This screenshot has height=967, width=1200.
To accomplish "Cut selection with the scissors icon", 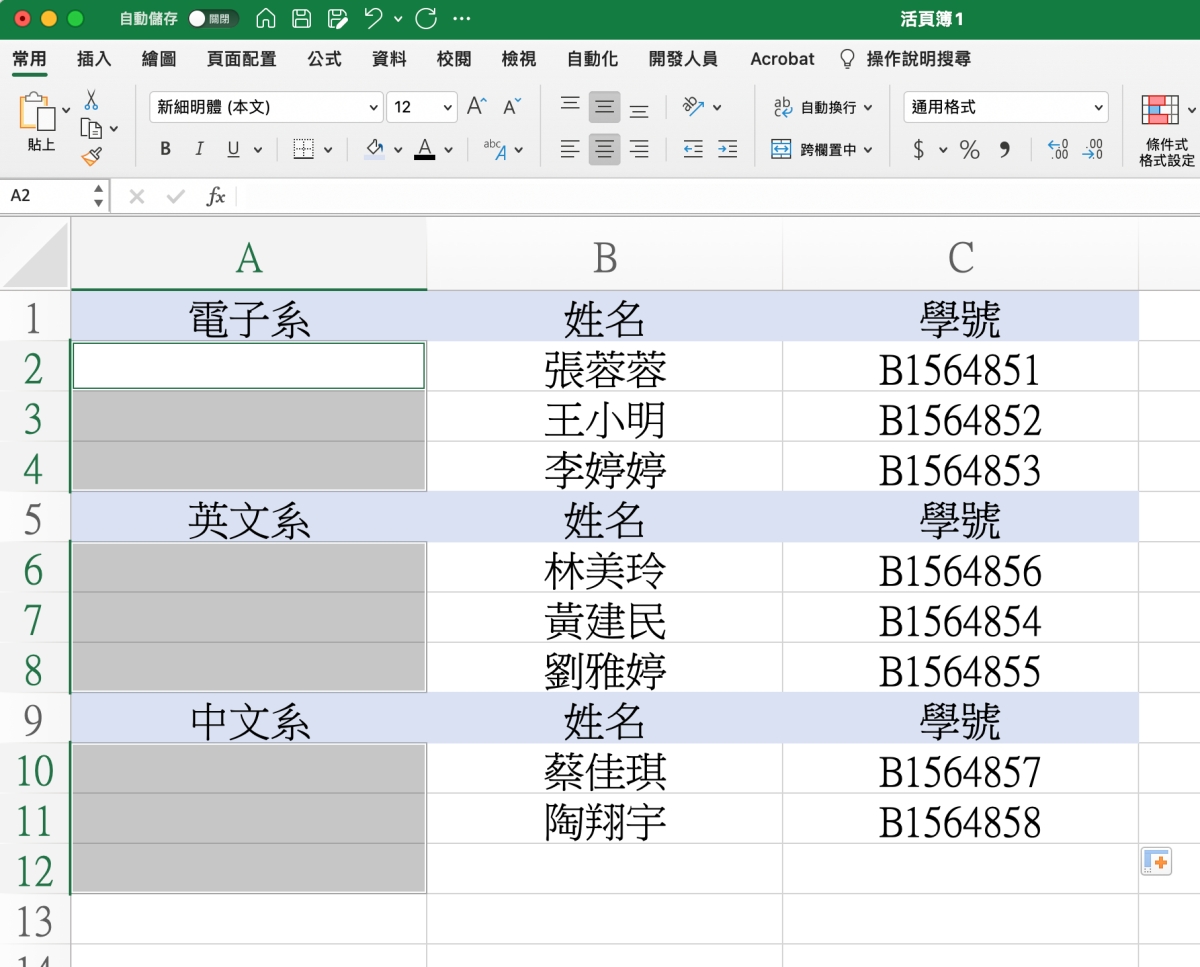I will [x=91, y=100].
